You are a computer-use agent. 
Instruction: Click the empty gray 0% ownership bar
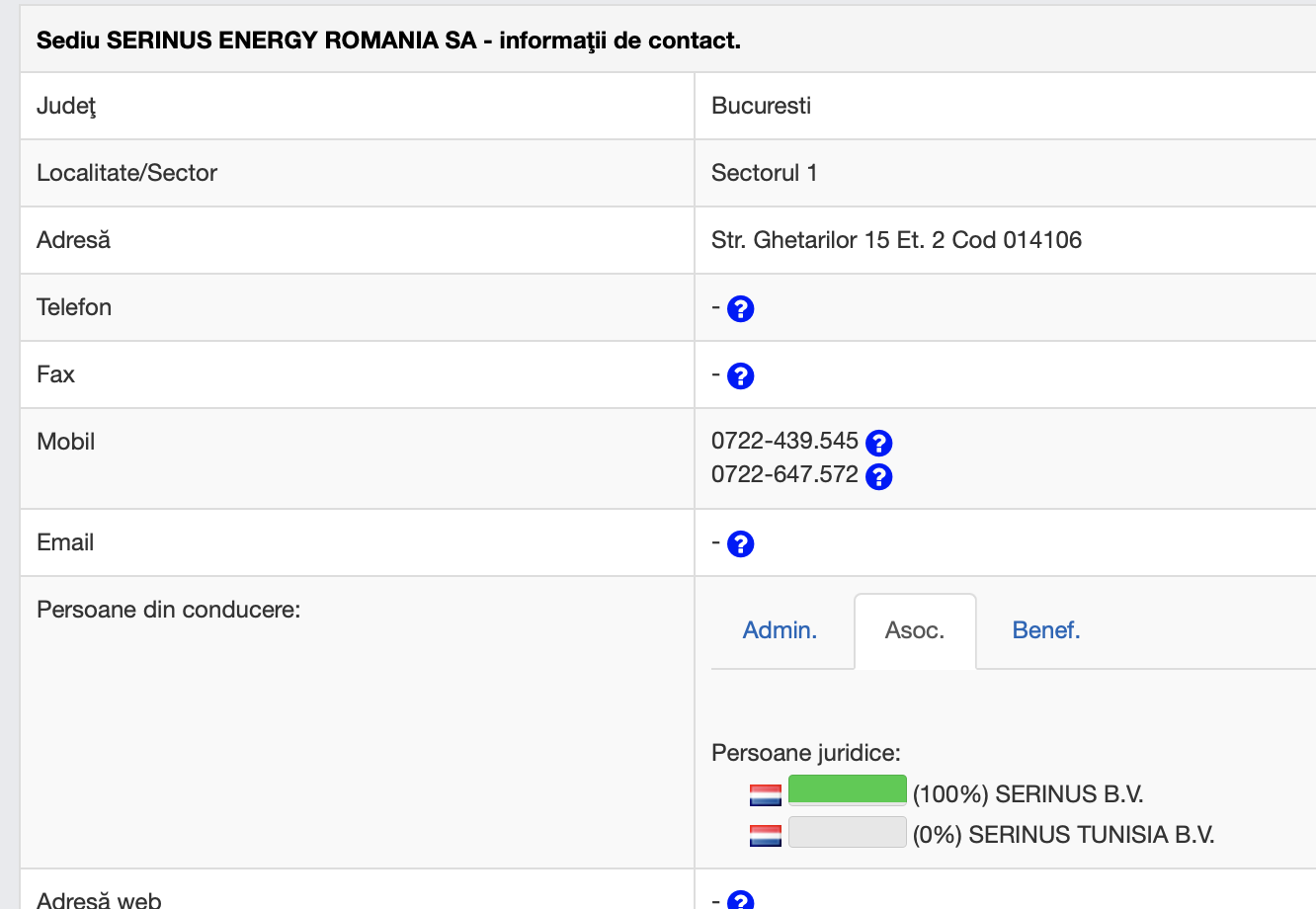847,832
